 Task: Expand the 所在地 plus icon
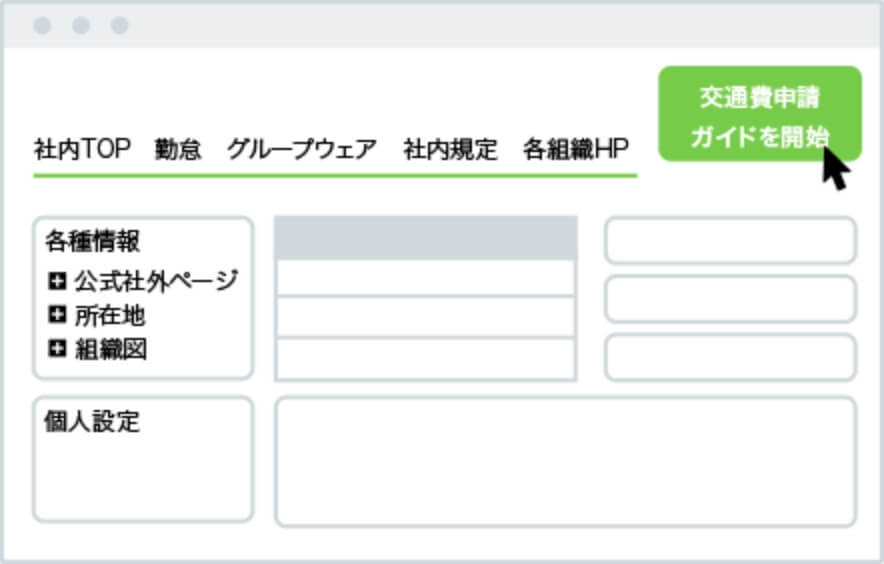point(57,314)
